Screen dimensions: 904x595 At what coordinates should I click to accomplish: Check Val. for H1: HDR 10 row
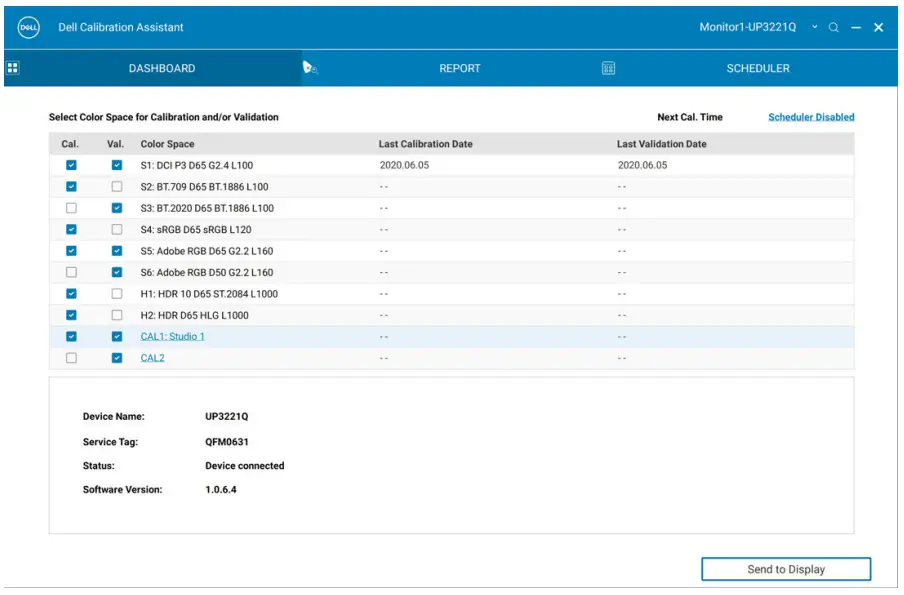117,294
